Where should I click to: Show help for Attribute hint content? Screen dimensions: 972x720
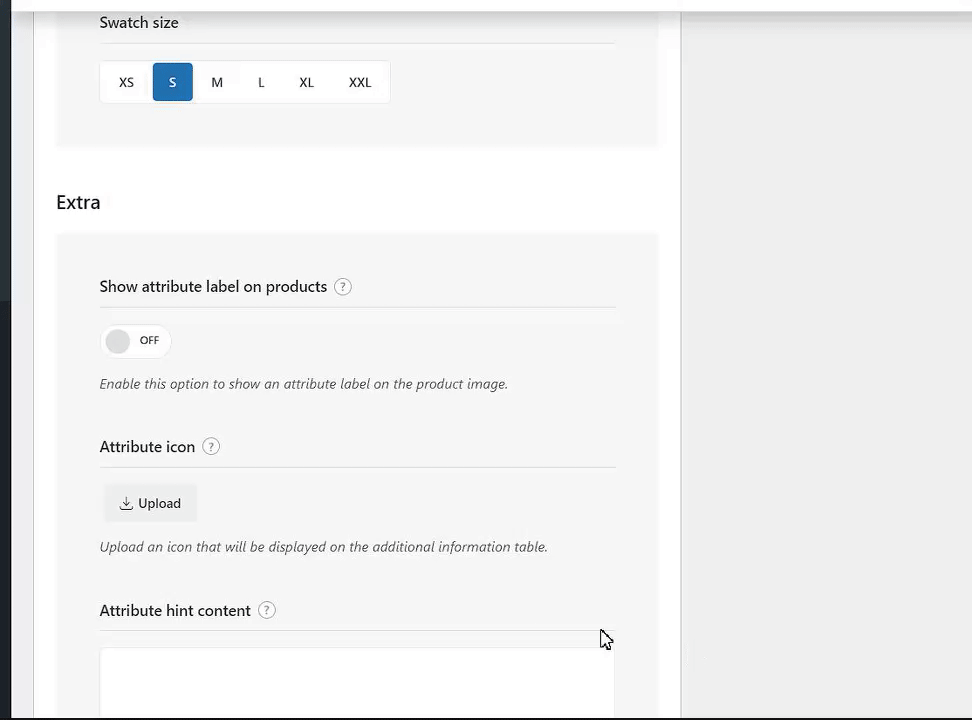pyautogui.click(x=267, y=610)
